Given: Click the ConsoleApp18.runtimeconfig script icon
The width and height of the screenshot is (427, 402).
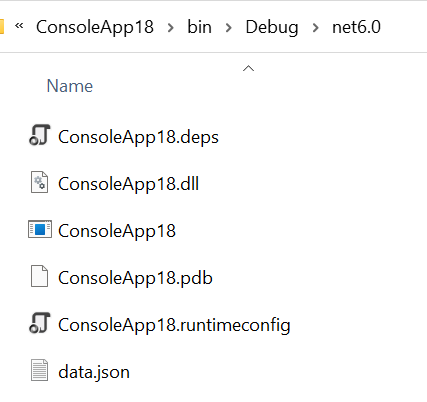Looking at the screenshot, I should point(40,323).
